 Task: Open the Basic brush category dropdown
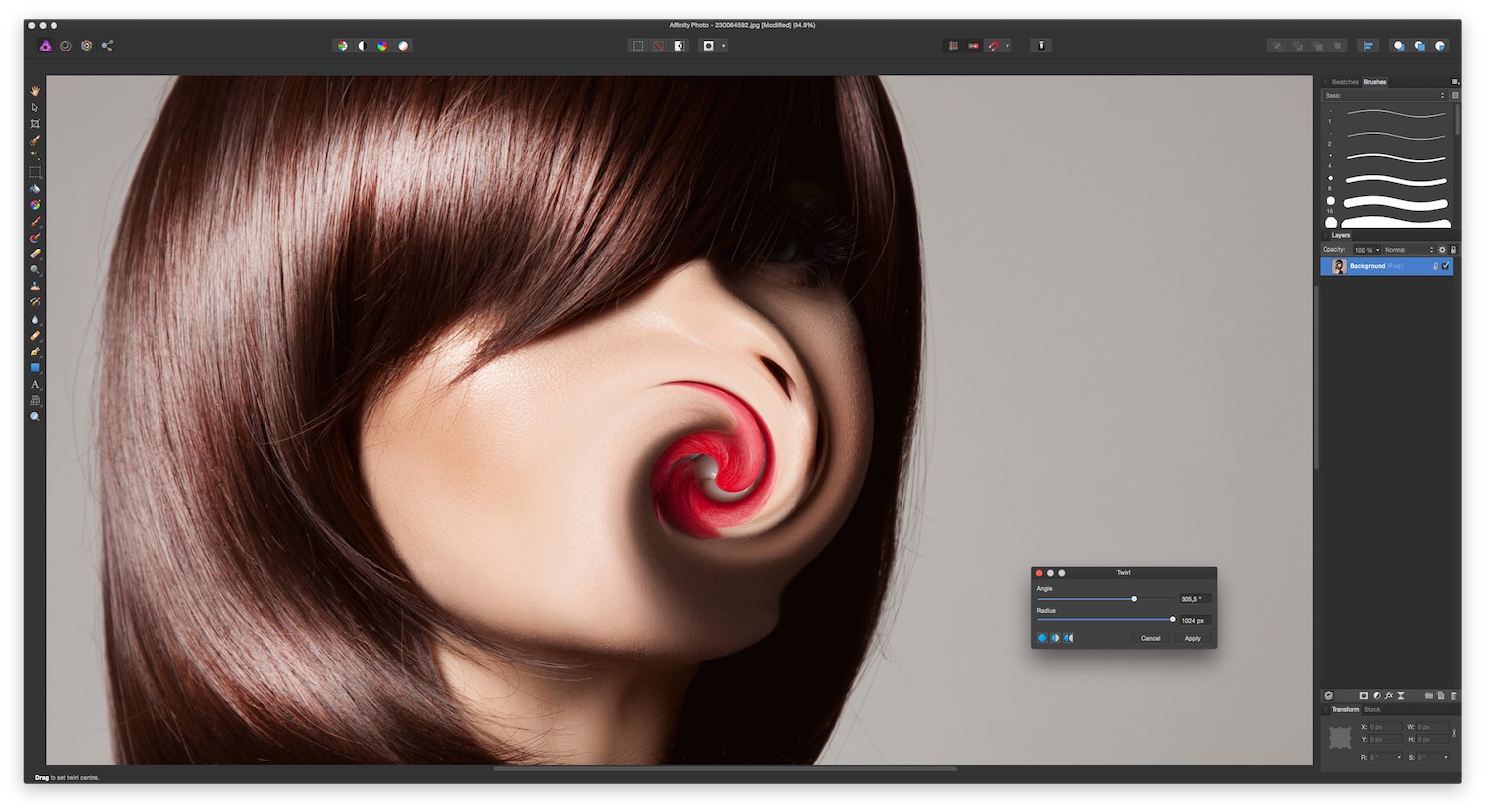(1385, 96)
